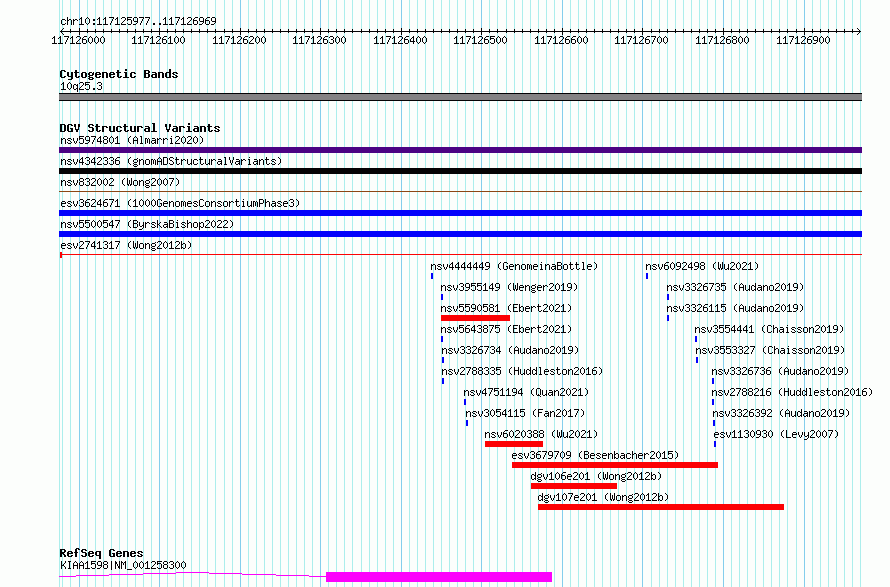Click esv1130930 (Levy2007) variant label
The width and height of the screenshot is (890, 587).
(776, 434)
